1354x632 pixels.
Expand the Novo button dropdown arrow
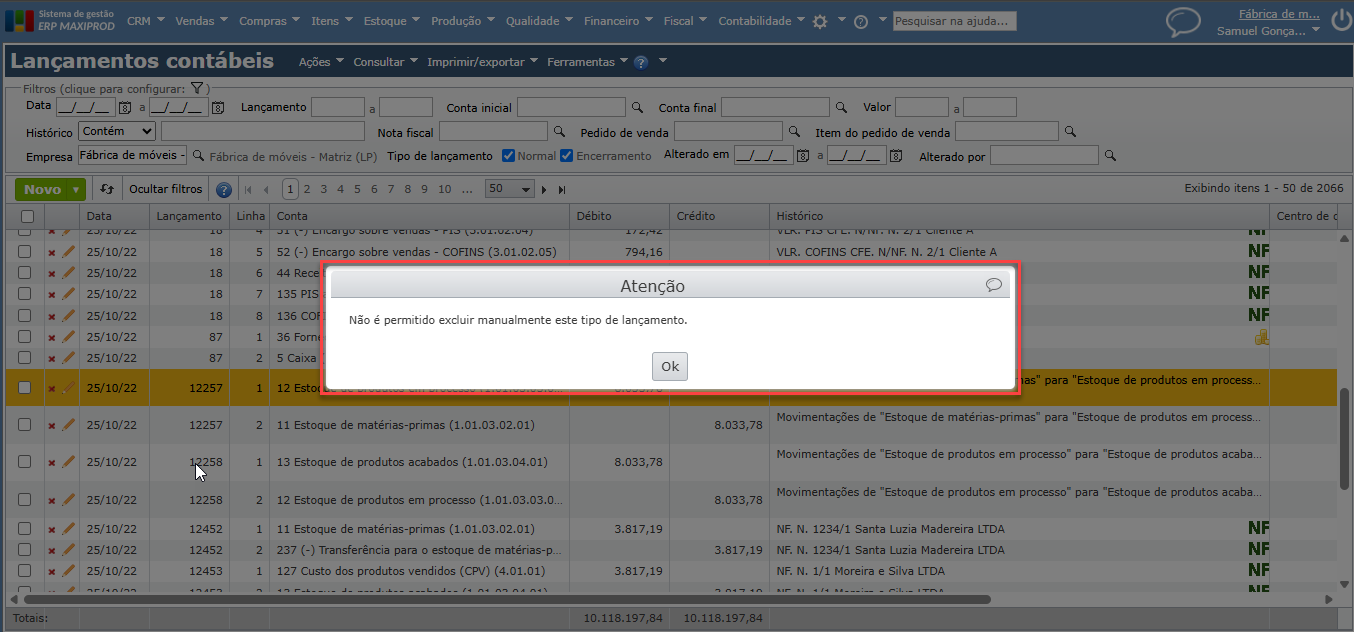tap(76, 189)
